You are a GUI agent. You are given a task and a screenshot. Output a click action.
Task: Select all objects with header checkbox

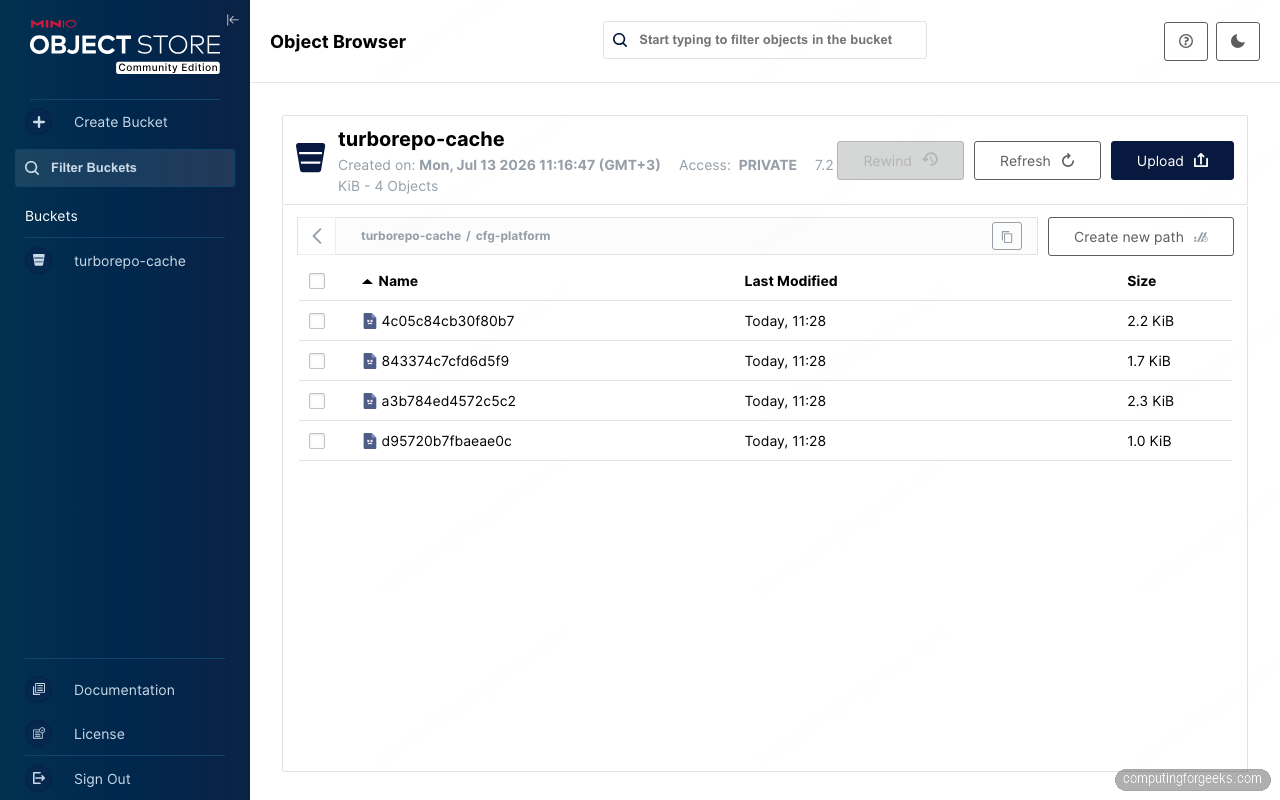click(x=317, y=281)
